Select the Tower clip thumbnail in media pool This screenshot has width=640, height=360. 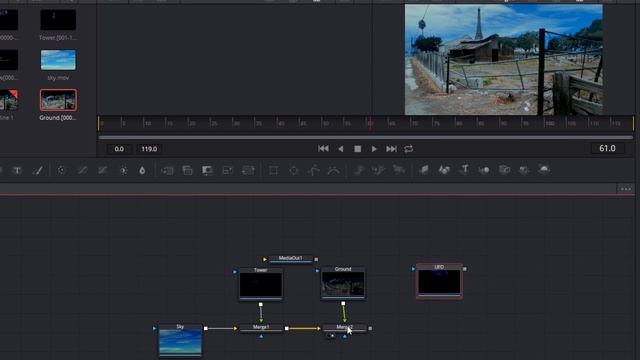58,20
